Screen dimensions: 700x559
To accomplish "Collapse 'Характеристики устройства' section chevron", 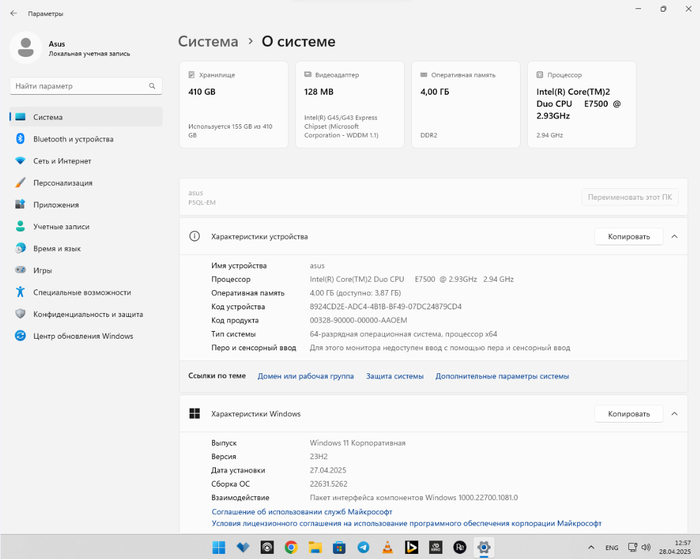I will click(x=675, y=237).
